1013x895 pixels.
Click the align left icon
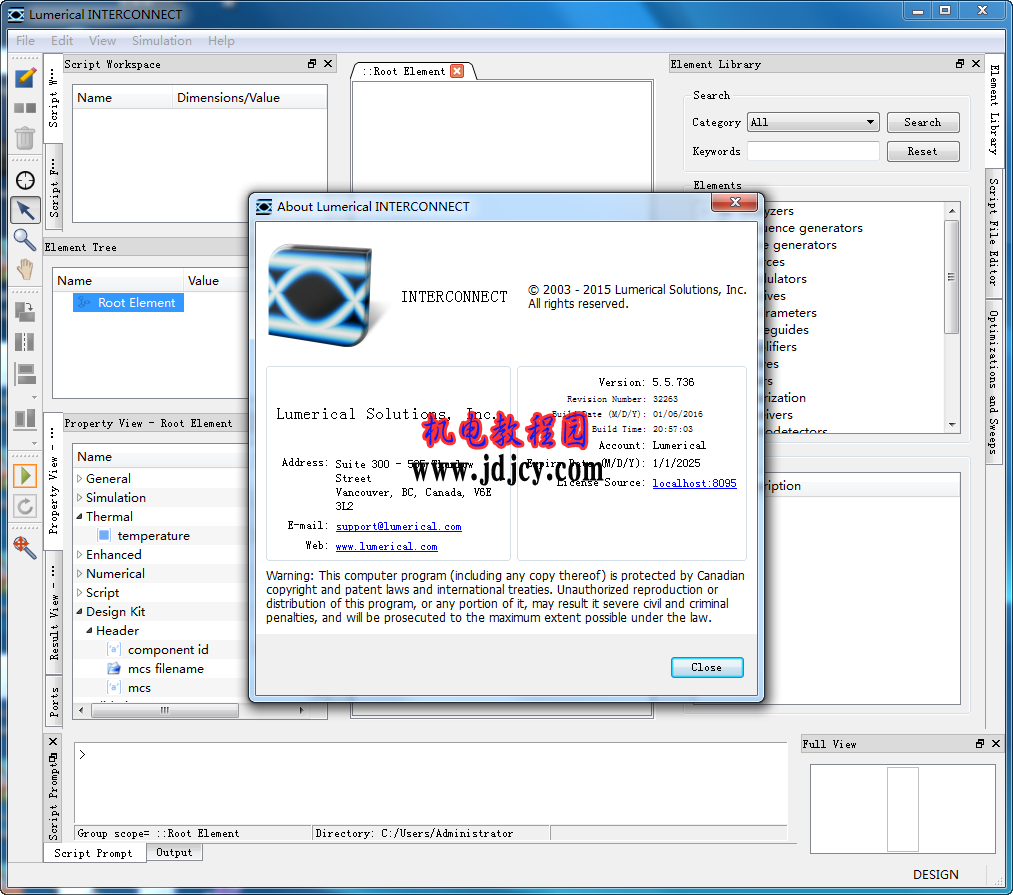pyautogui.click(x=25, y=374)
